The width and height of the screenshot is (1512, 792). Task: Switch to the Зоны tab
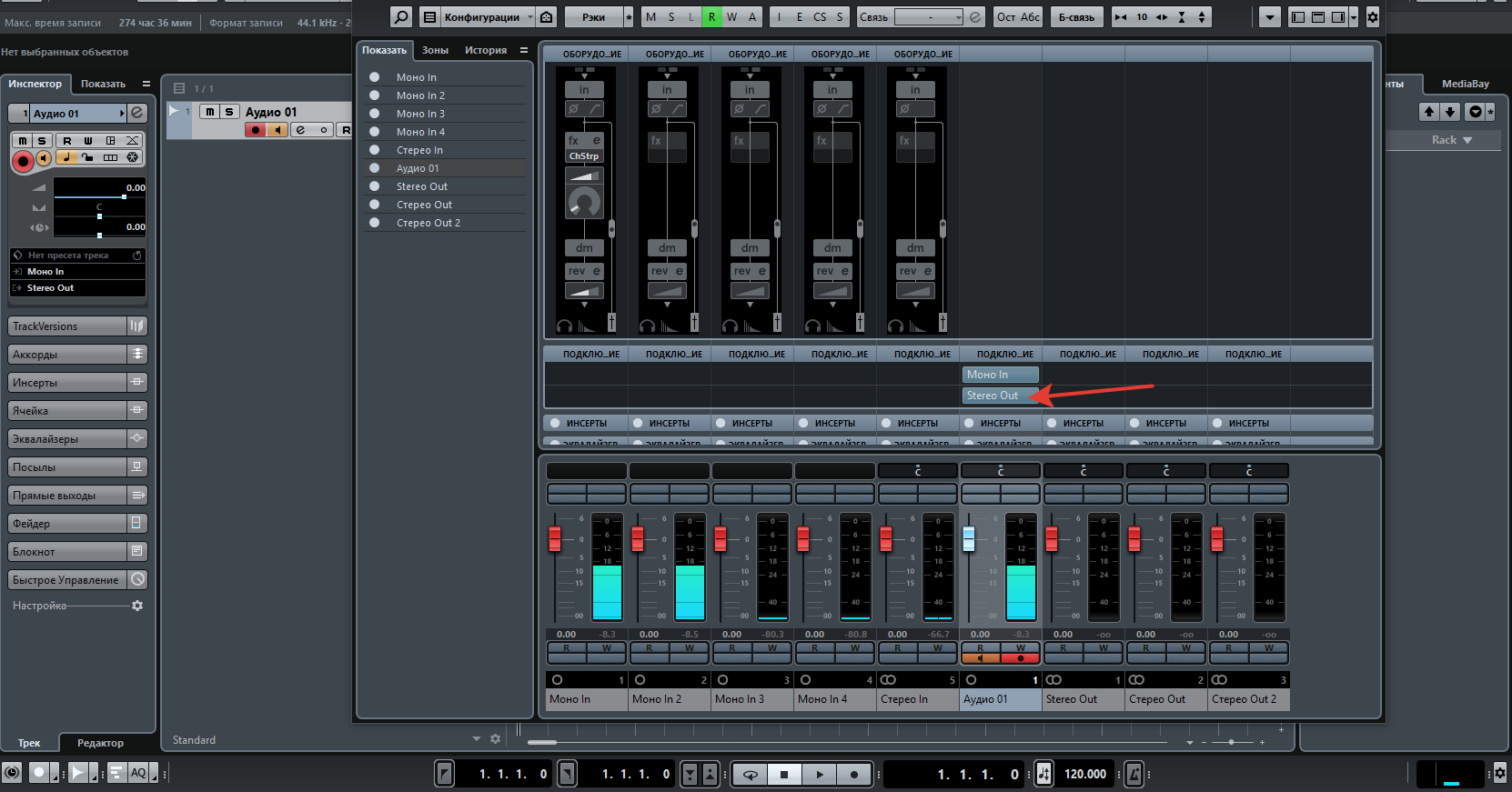click(435, 50)
